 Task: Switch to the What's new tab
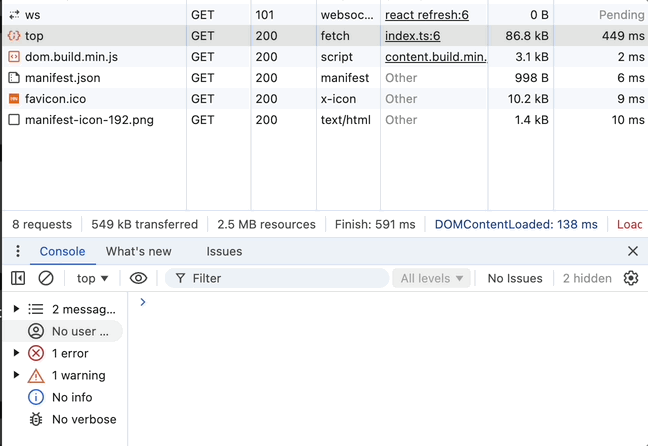pos(139,251)
